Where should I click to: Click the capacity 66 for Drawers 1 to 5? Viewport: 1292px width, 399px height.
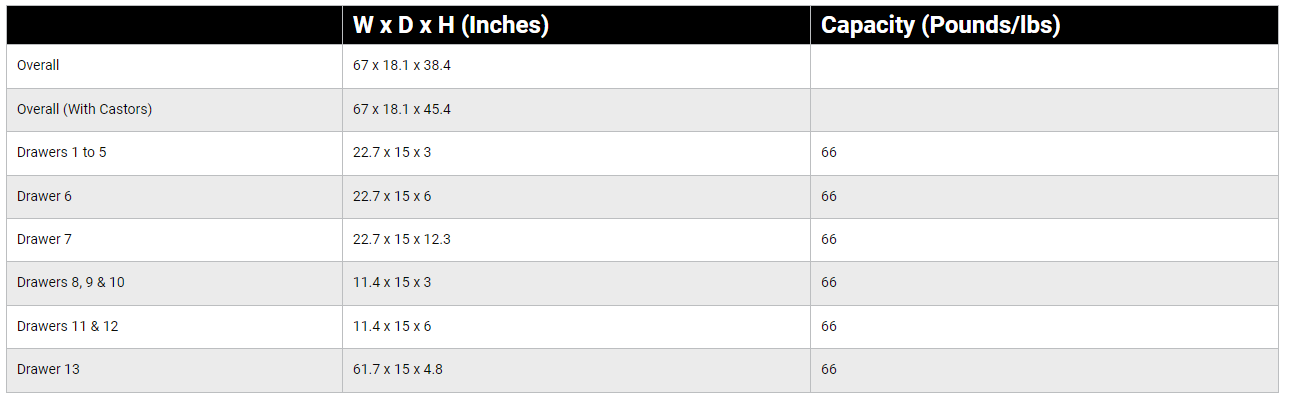point(829,153)
